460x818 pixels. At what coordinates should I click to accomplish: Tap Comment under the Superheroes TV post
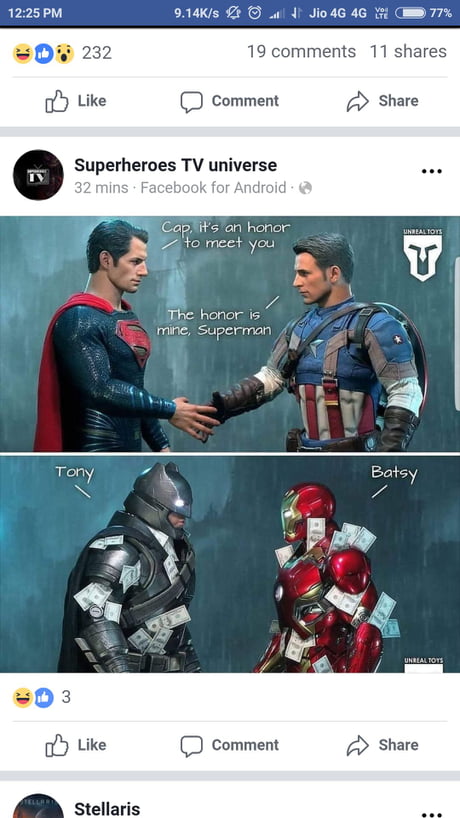[x=229, y=745]
